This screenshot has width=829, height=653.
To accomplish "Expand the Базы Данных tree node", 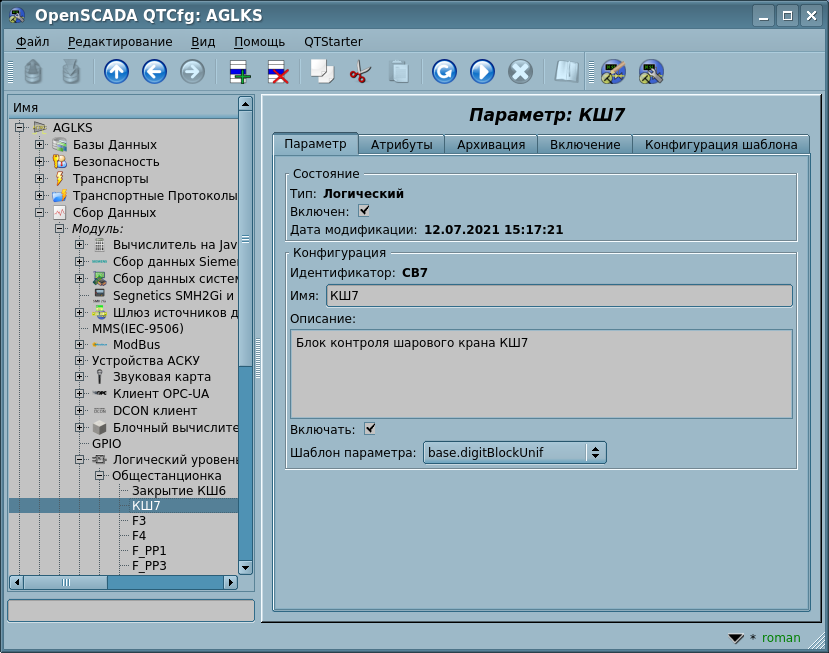I will point(40,145).
